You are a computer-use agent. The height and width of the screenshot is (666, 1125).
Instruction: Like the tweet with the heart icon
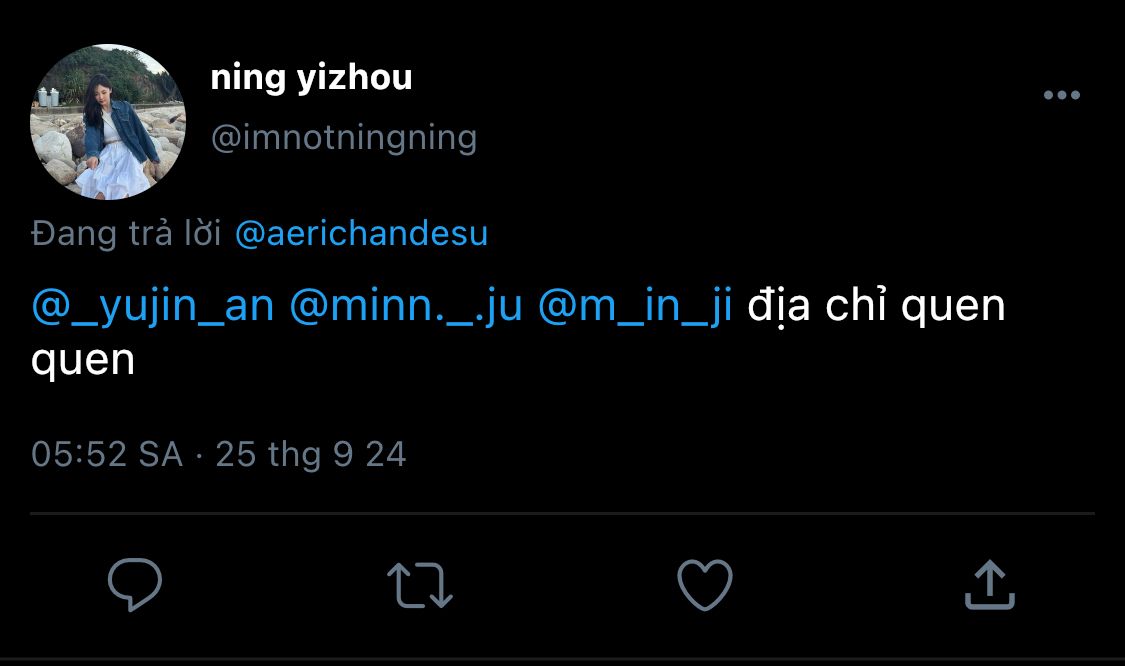(705, 584)
